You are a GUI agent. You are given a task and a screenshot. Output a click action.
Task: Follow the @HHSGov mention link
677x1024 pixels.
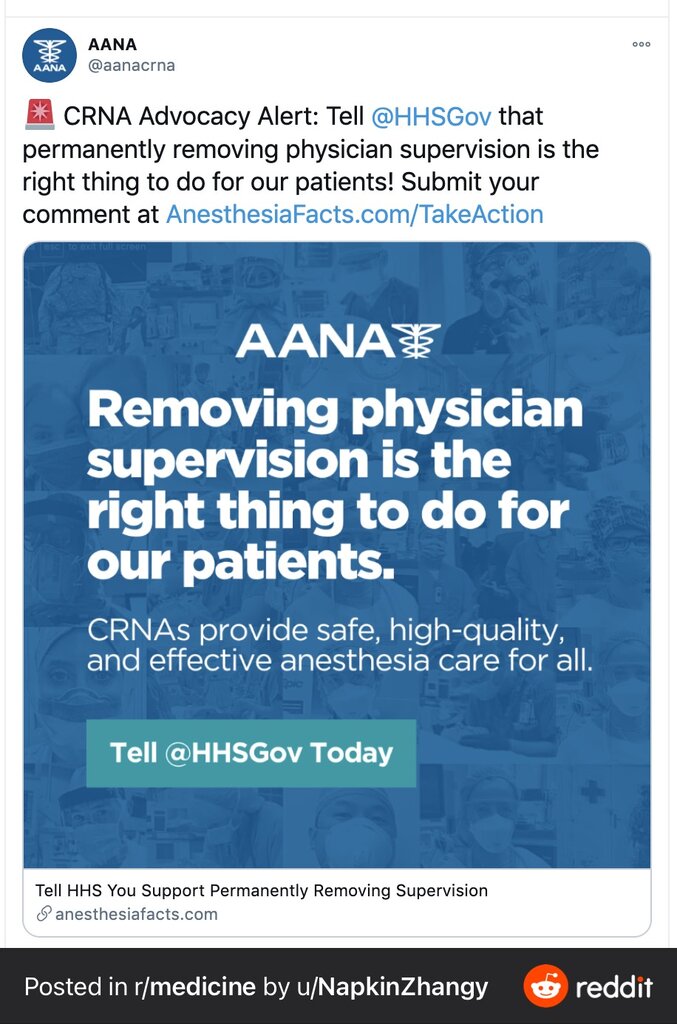pos(431,116)
